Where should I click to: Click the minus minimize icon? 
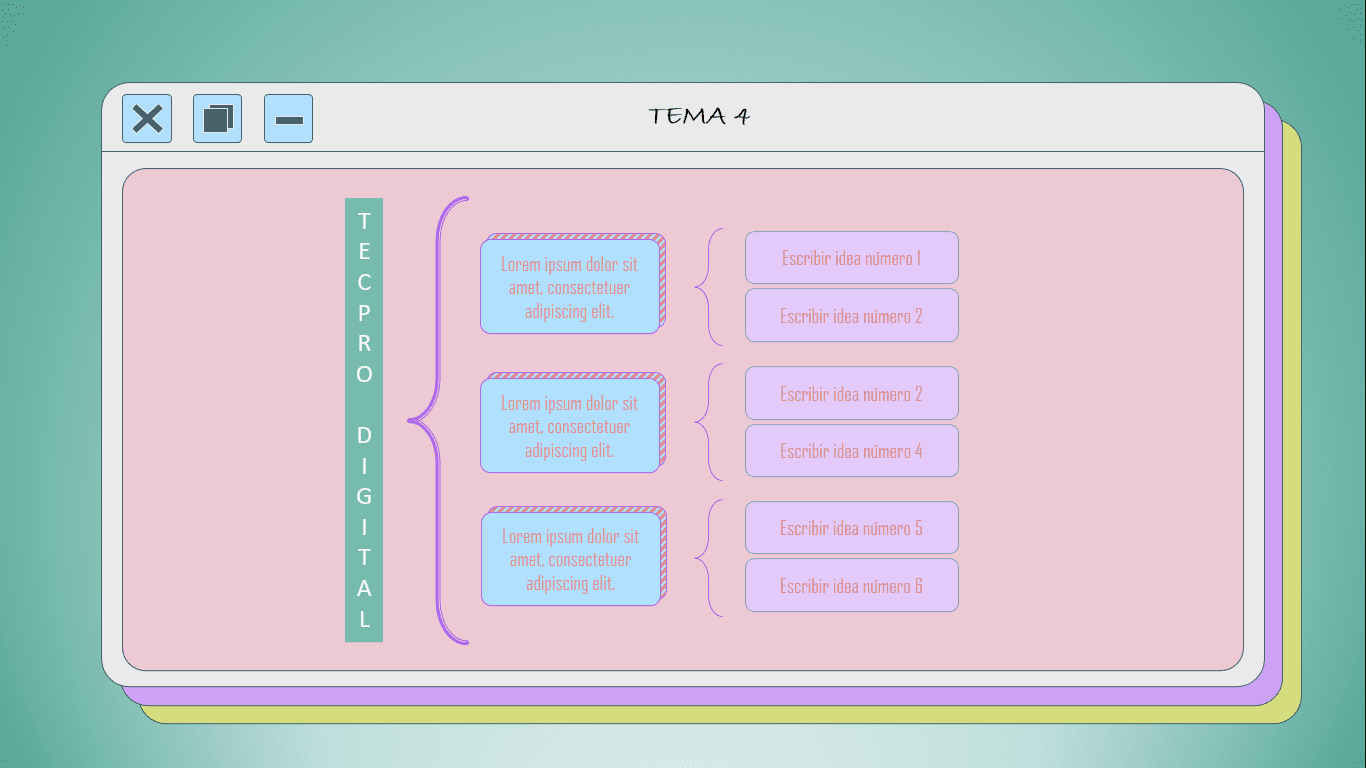(288, 119)
